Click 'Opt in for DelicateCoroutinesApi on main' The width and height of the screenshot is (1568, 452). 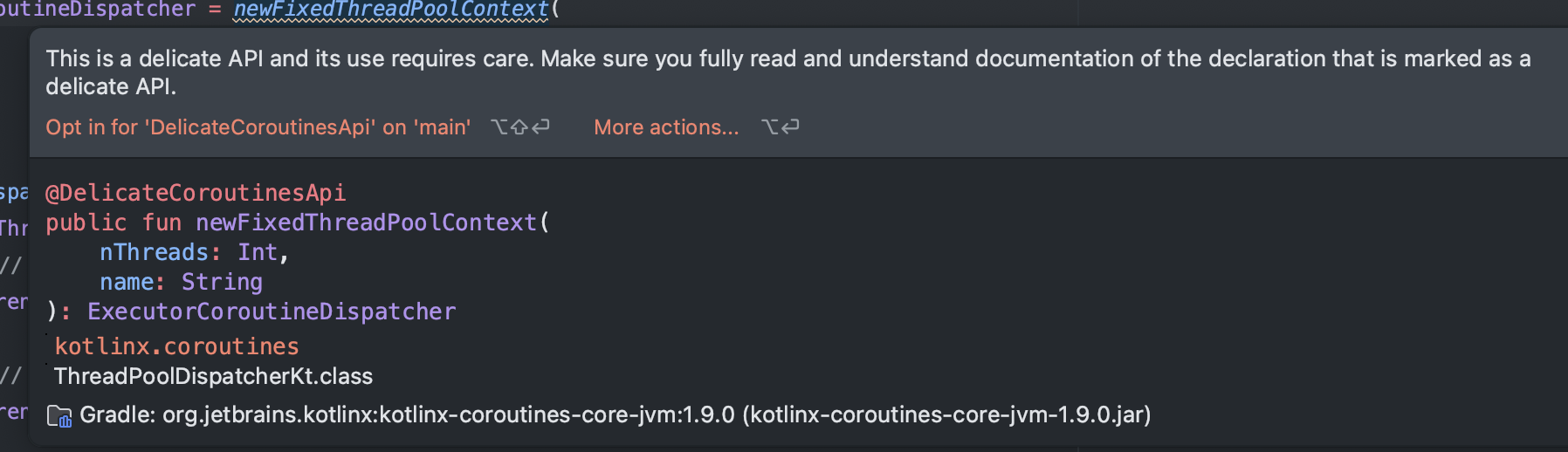[258, 127]
